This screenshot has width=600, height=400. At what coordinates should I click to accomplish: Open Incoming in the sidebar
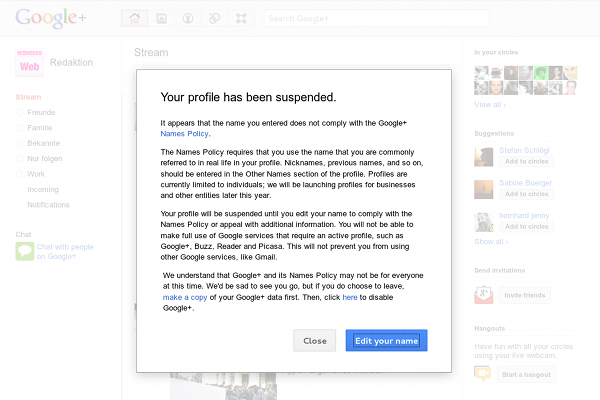tap(43, 189)
